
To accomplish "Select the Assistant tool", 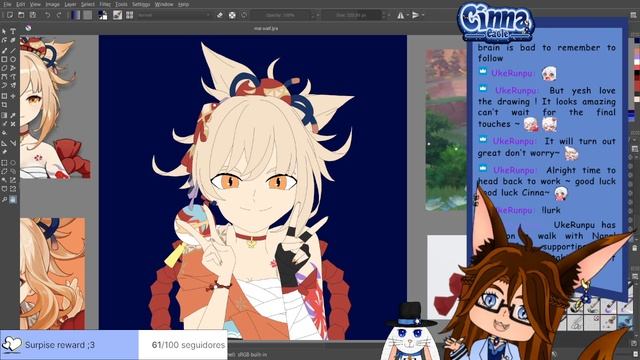I will click(x=4, y=143).
